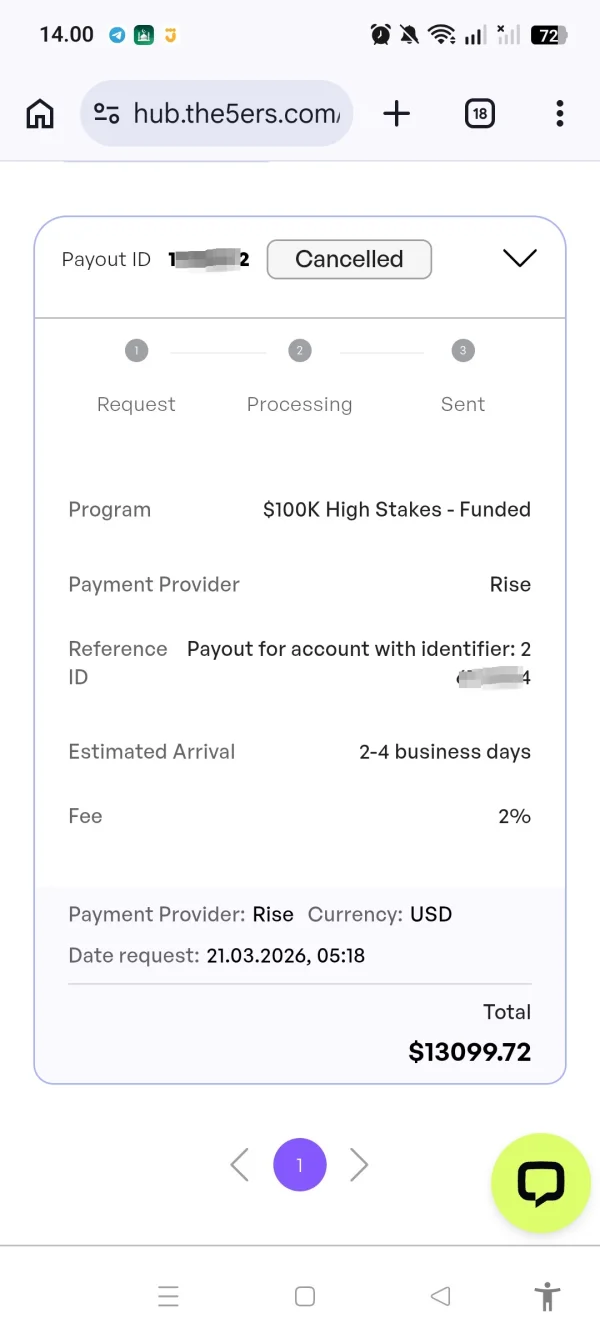Viewport: 600px width, 1333px height.
Task: Open the tab switcher showing 18 tabs
Action: [x=480, y=114]
